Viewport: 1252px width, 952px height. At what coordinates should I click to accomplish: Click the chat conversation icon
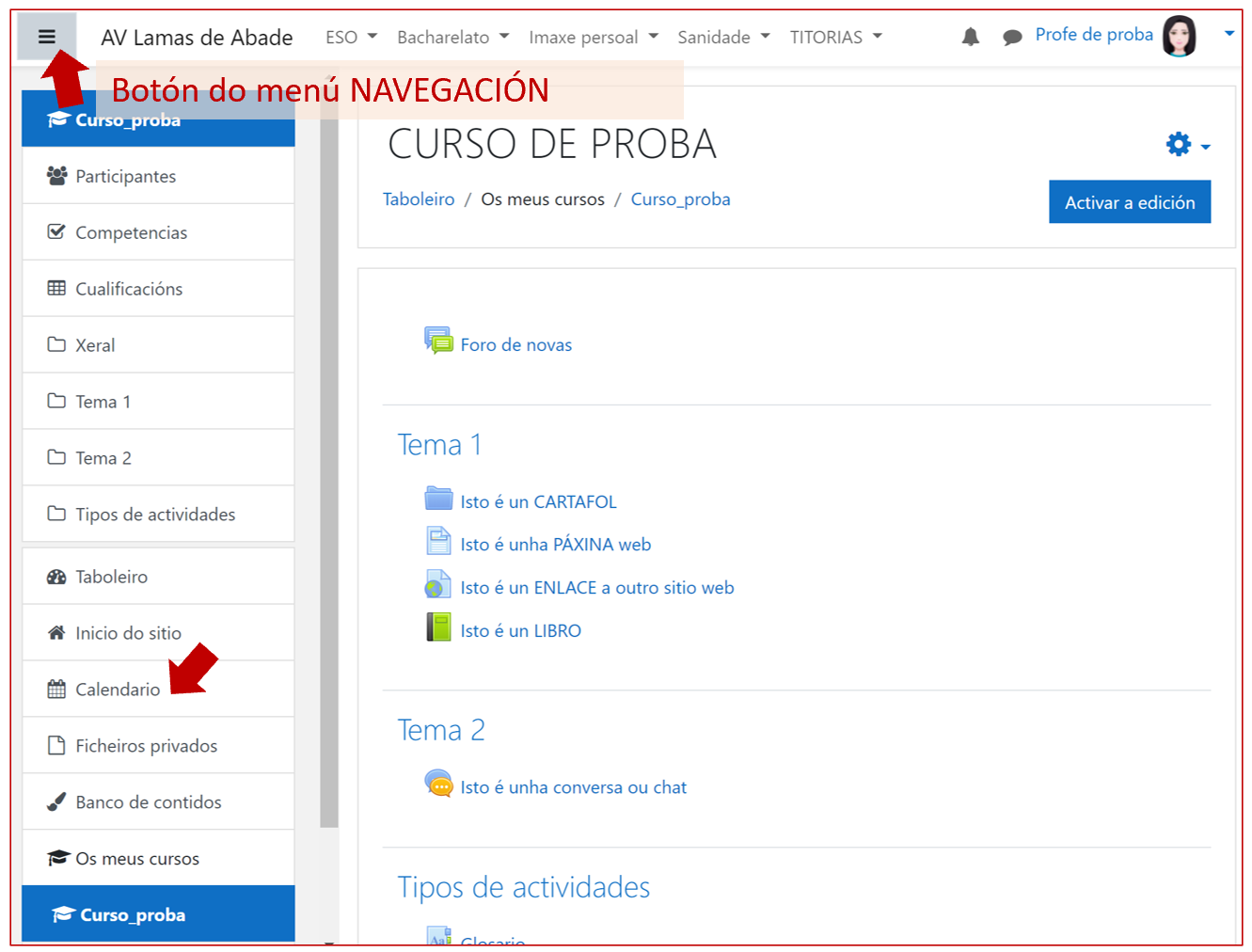438,783
